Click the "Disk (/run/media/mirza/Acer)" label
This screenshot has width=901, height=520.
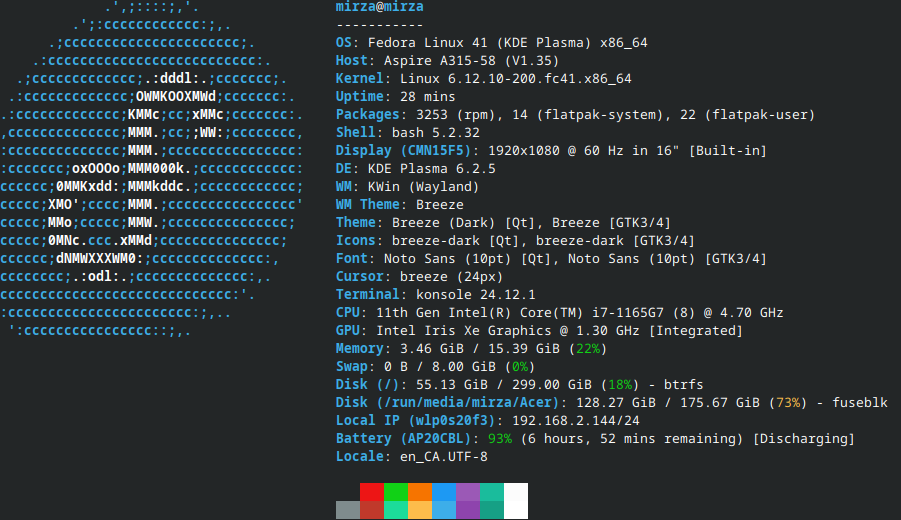[x=448, y=403]
